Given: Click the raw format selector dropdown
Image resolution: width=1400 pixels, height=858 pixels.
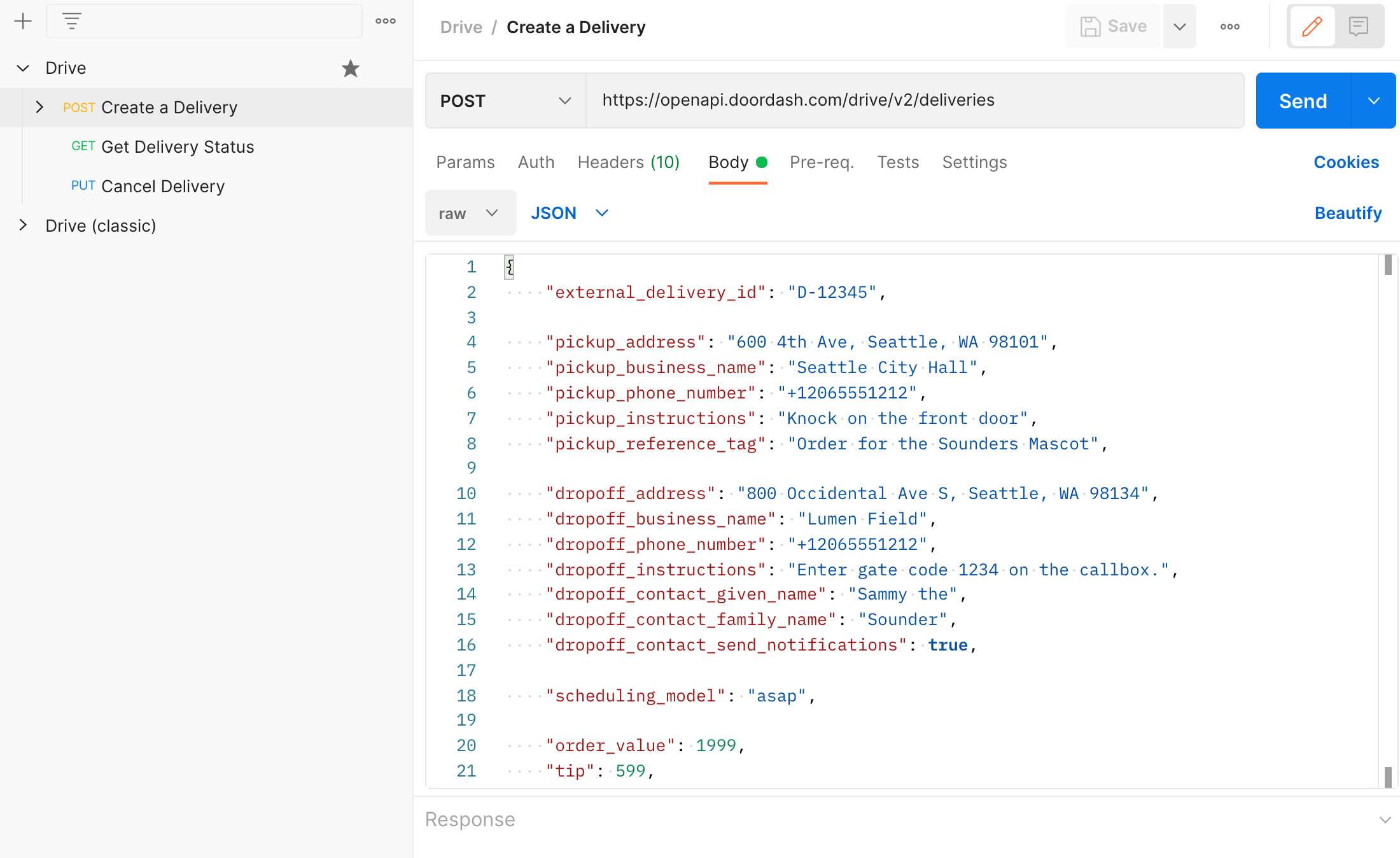Looking at the screenshot, I should pos(469,213).
